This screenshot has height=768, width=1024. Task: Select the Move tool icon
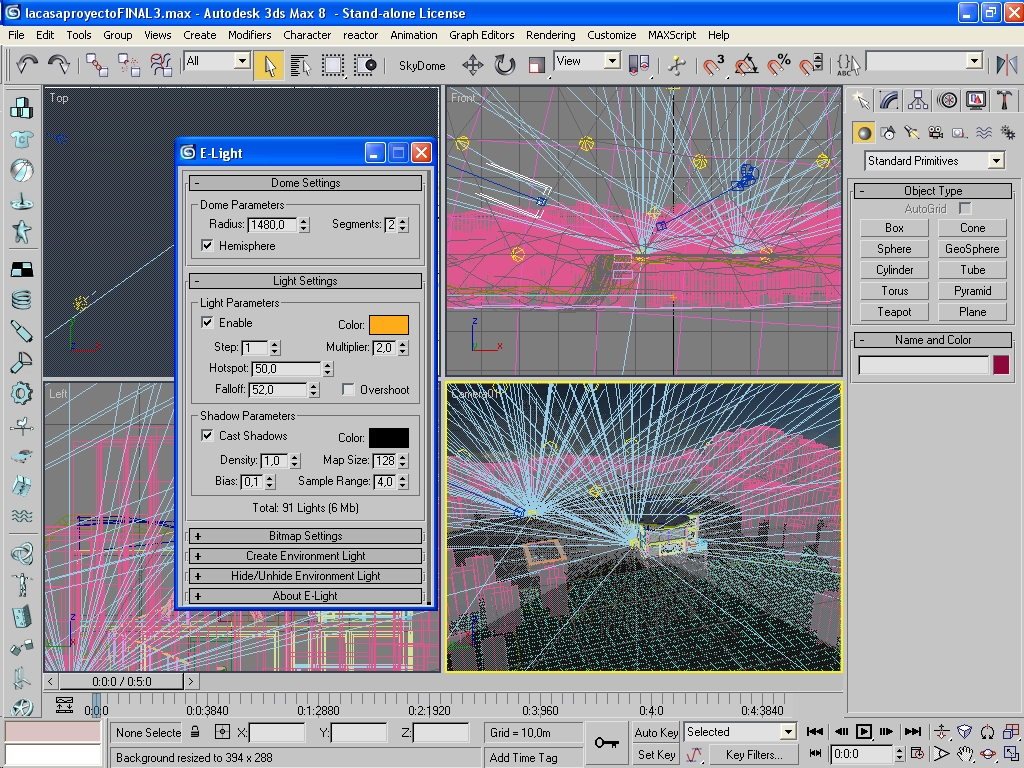pyautogui.click(x=473, y=65)
